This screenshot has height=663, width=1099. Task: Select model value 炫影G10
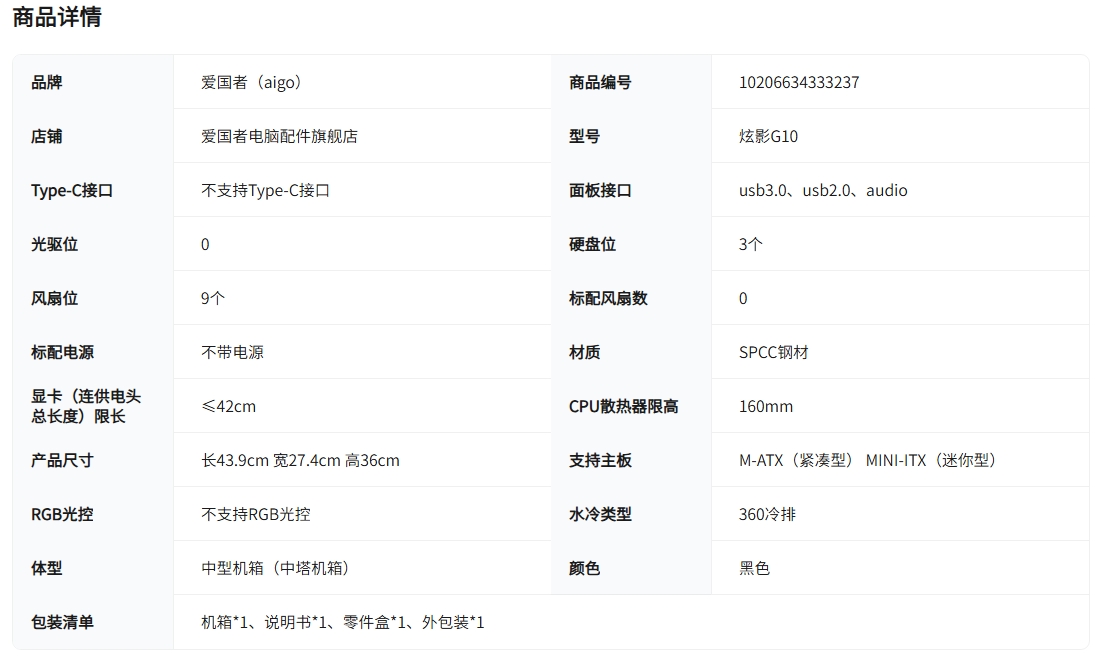(x=768, y=137)
